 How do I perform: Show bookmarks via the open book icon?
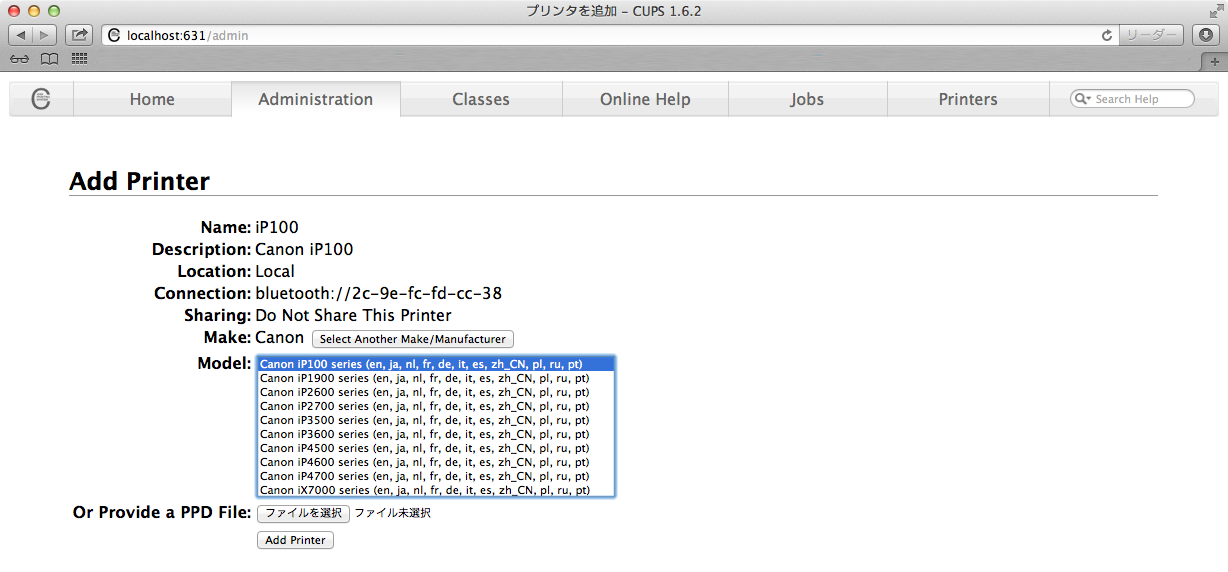tap(49, 59)
